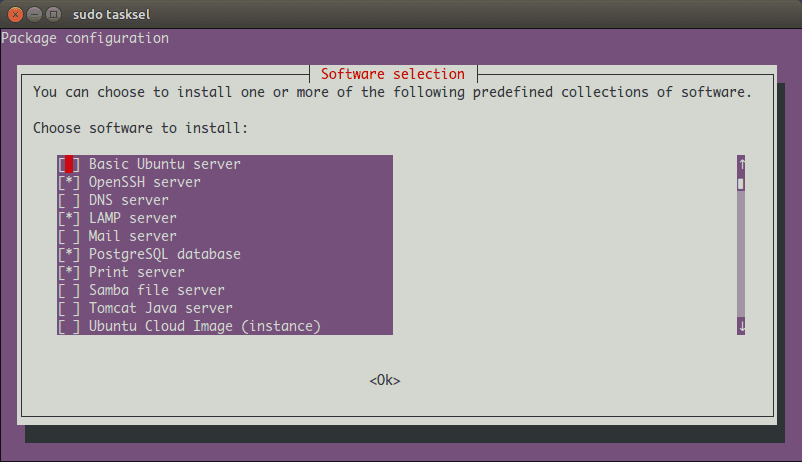Enable the DNS server checkbox
Viewport: 802px width, 462px height.
69,200
